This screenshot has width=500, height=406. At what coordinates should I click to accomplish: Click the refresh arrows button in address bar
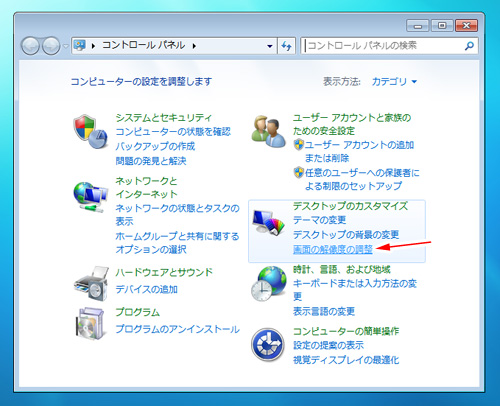(286, 46)
